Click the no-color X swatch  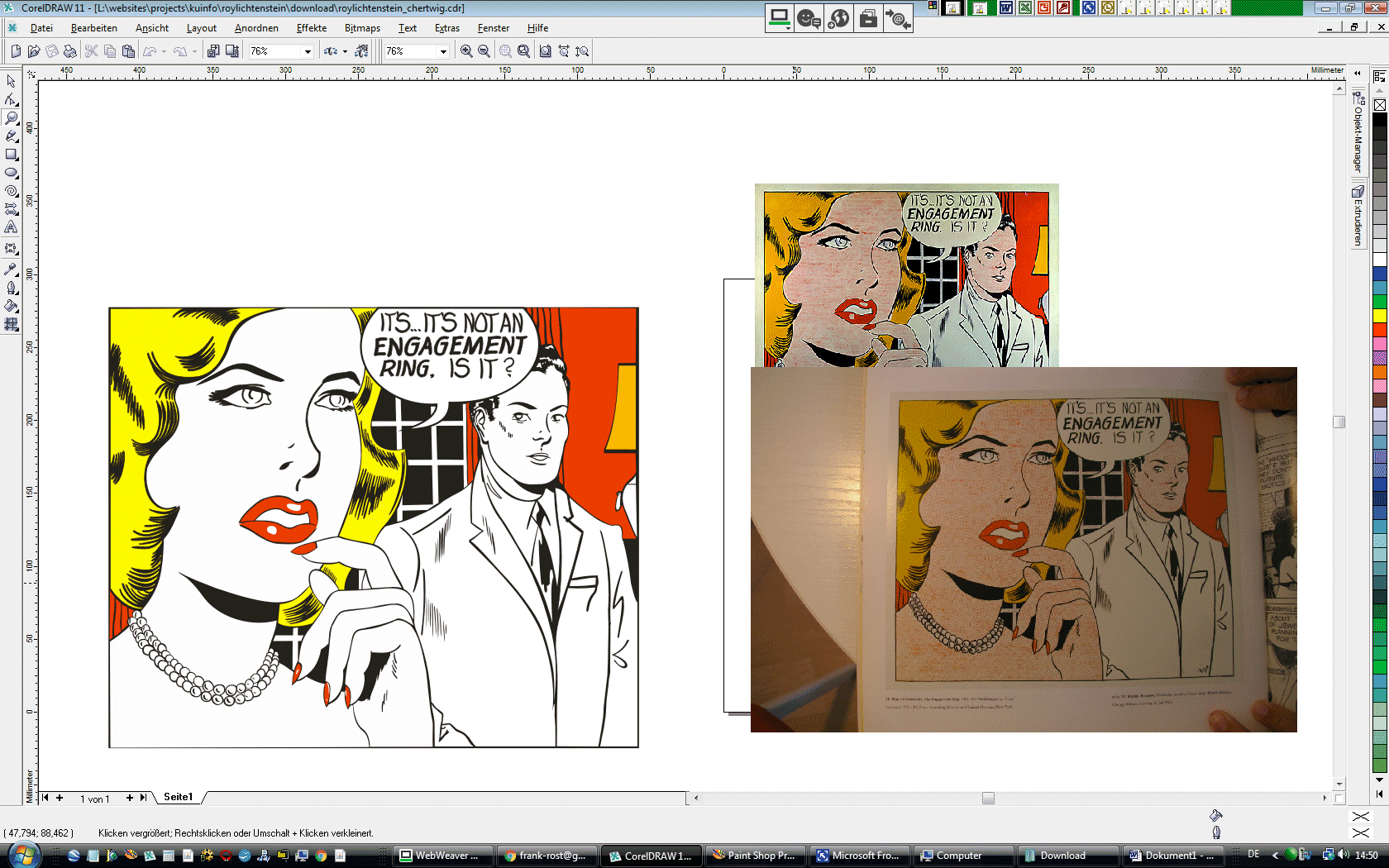[1380, 105]
